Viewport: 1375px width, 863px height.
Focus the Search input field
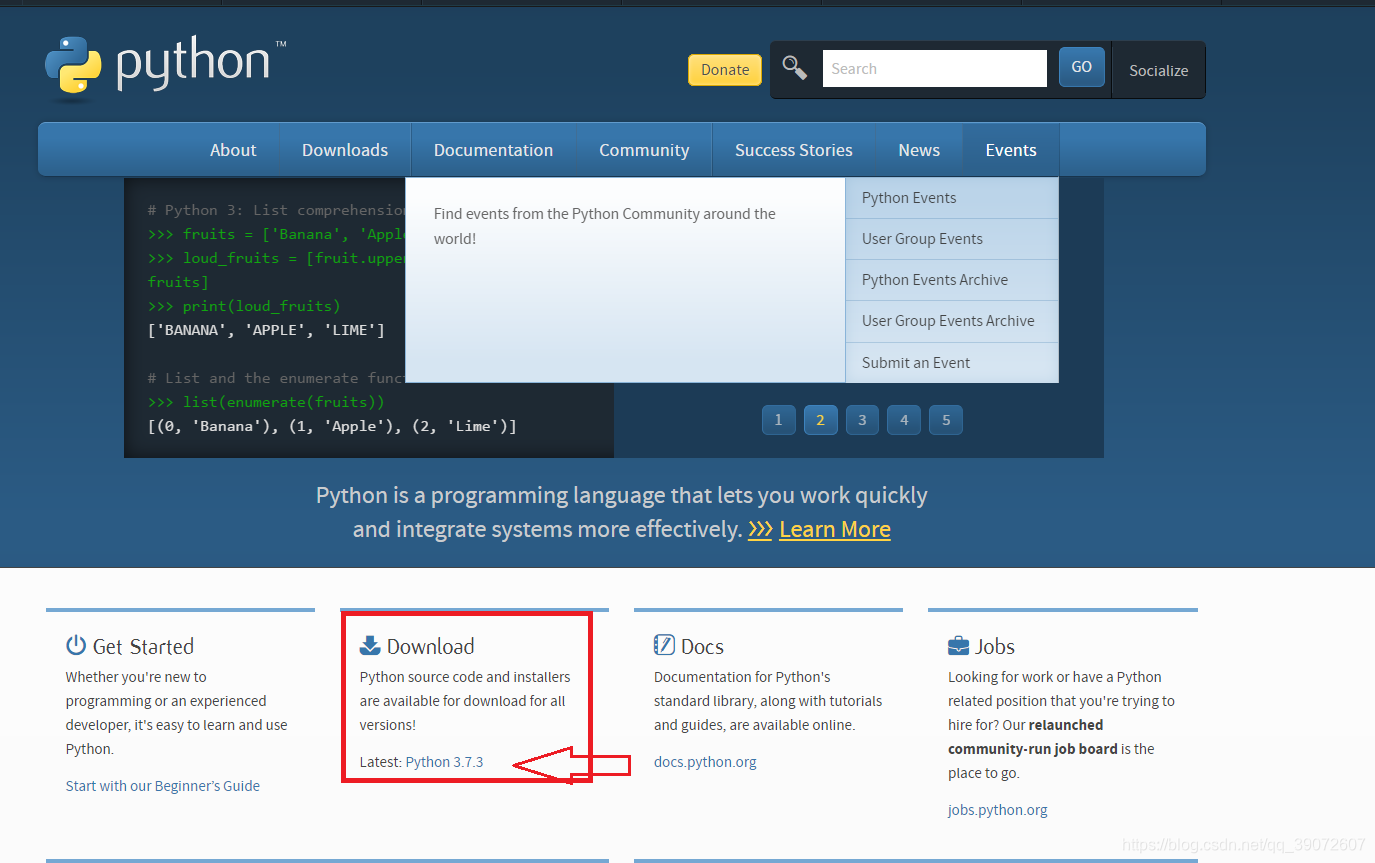pos(935,69)
